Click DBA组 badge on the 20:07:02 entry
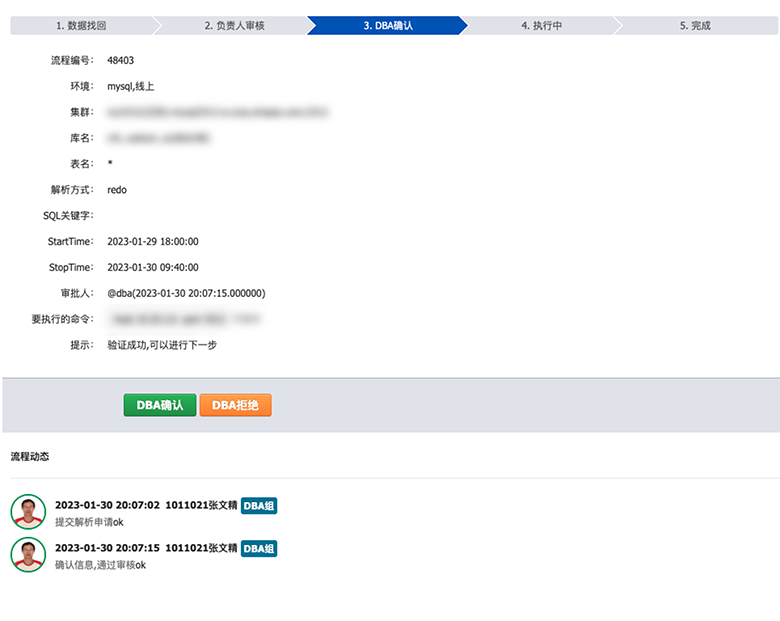Image resolution: width=780 pixels, height=621 pixels. click(259, 506)
